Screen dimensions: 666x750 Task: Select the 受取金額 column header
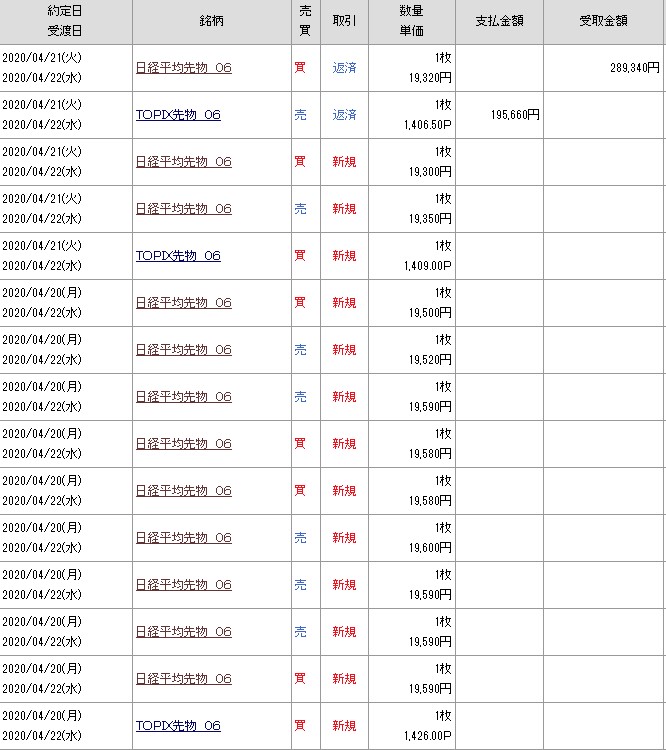[x=604, y=22]
